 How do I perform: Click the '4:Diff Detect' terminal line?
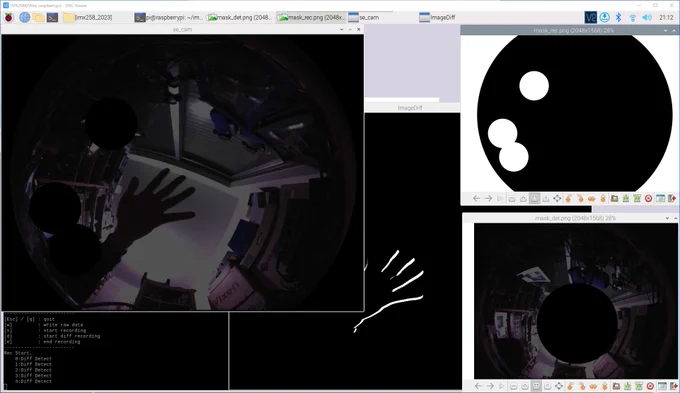33,381
